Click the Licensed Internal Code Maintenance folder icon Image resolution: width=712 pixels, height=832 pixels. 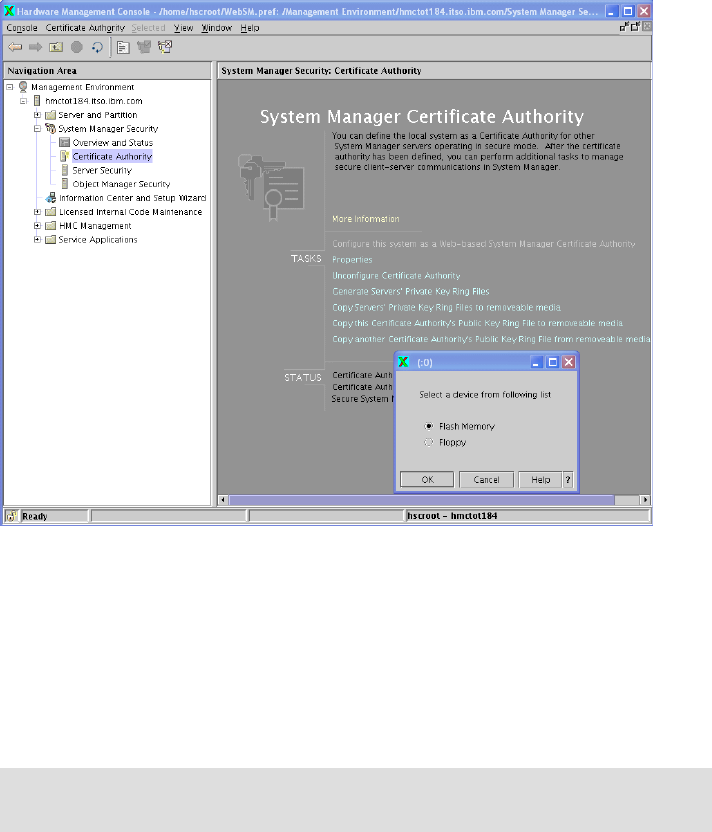coord(51,212)
